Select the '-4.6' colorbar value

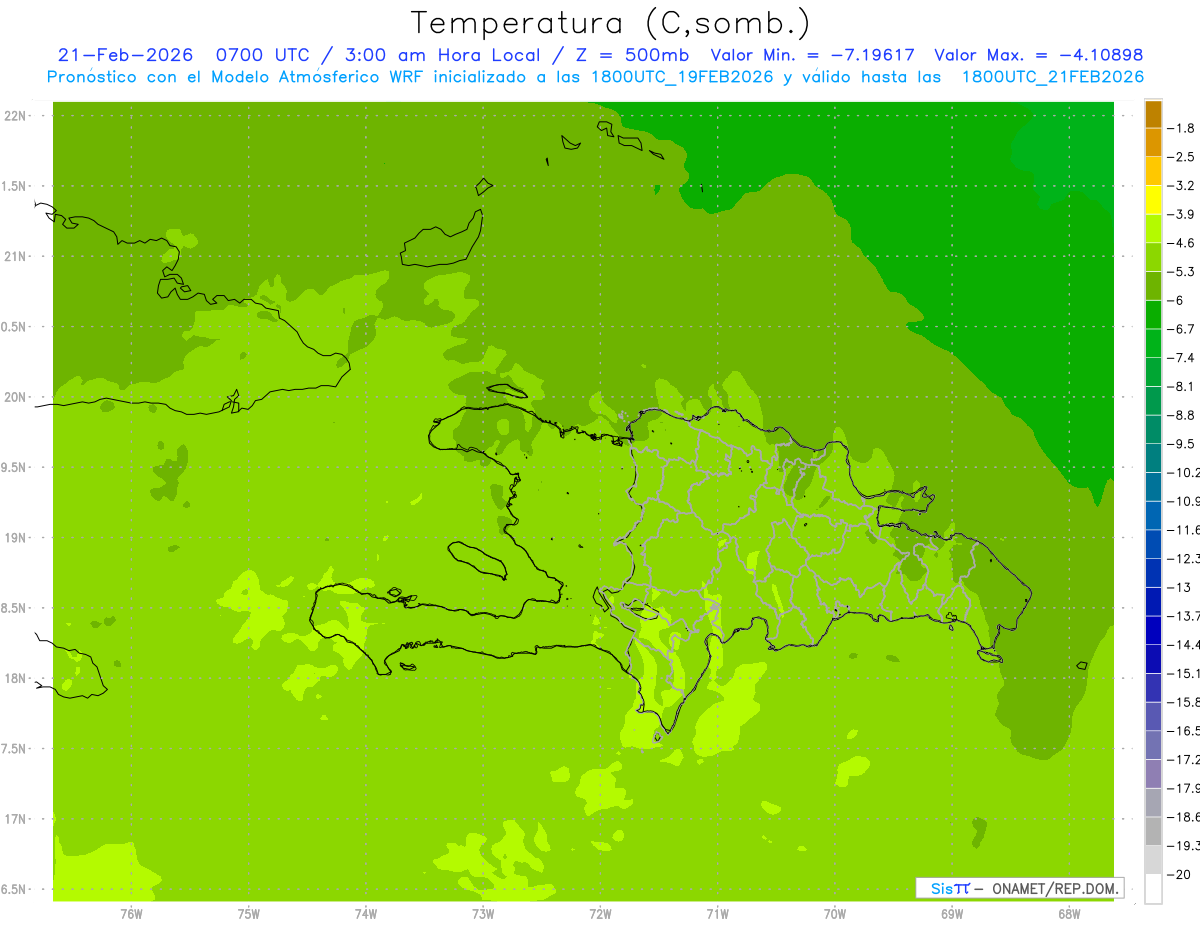click(x=1182, y=243)
